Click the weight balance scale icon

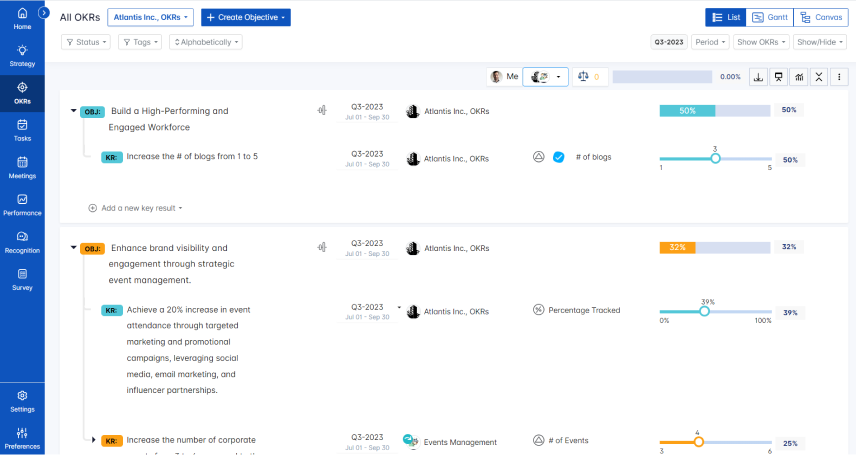(583, 76)
